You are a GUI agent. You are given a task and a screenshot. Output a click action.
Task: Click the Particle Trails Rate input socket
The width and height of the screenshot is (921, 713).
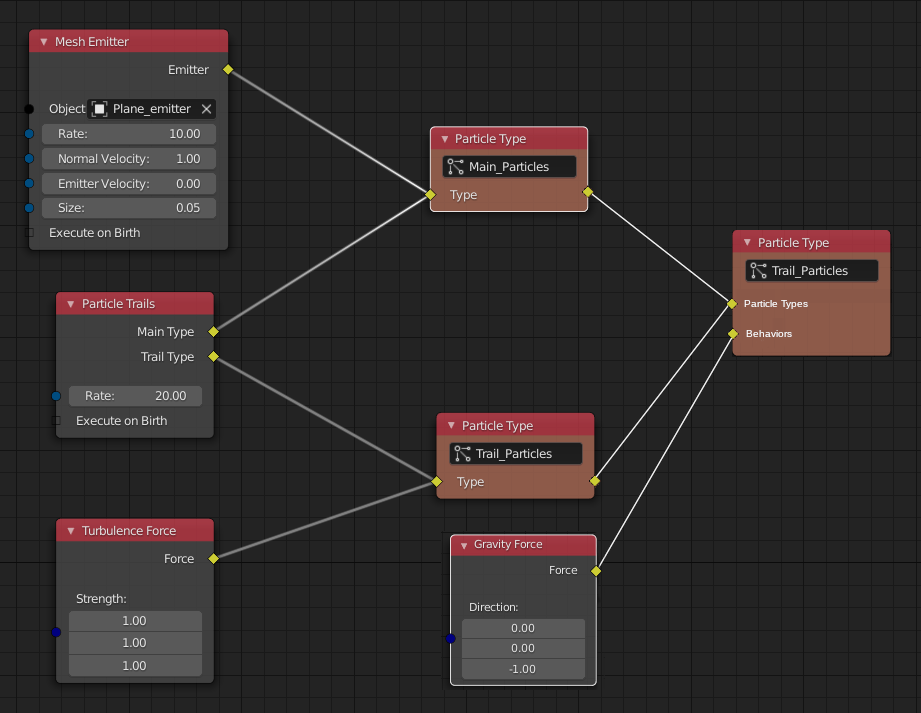coord(56,396)
